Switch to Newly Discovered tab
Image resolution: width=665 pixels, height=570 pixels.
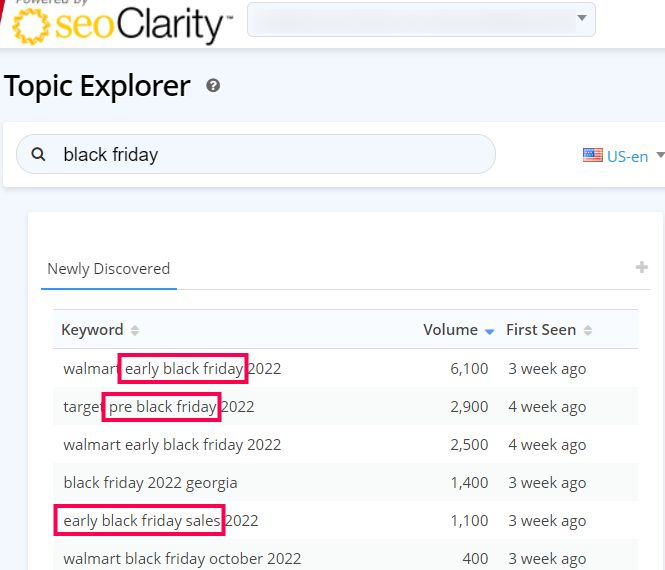click(x=109, y=269)
